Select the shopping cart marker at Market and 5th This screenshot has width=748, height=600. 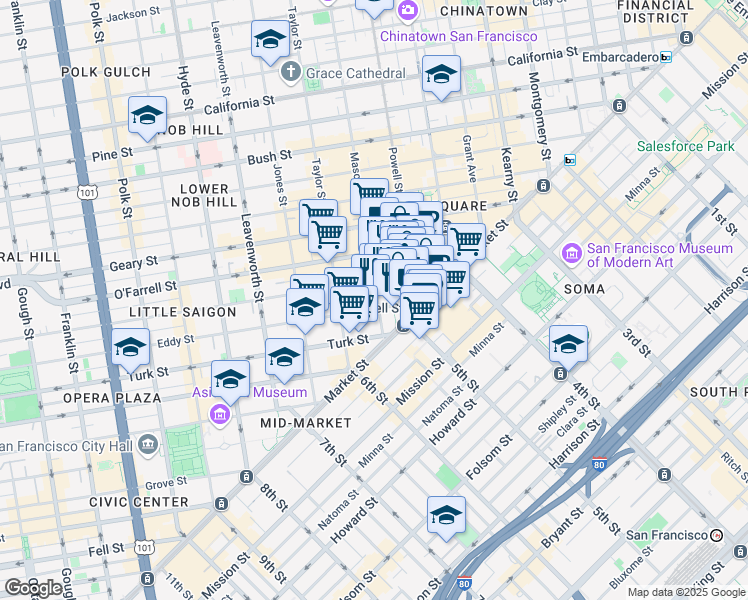tap(419, 310)
